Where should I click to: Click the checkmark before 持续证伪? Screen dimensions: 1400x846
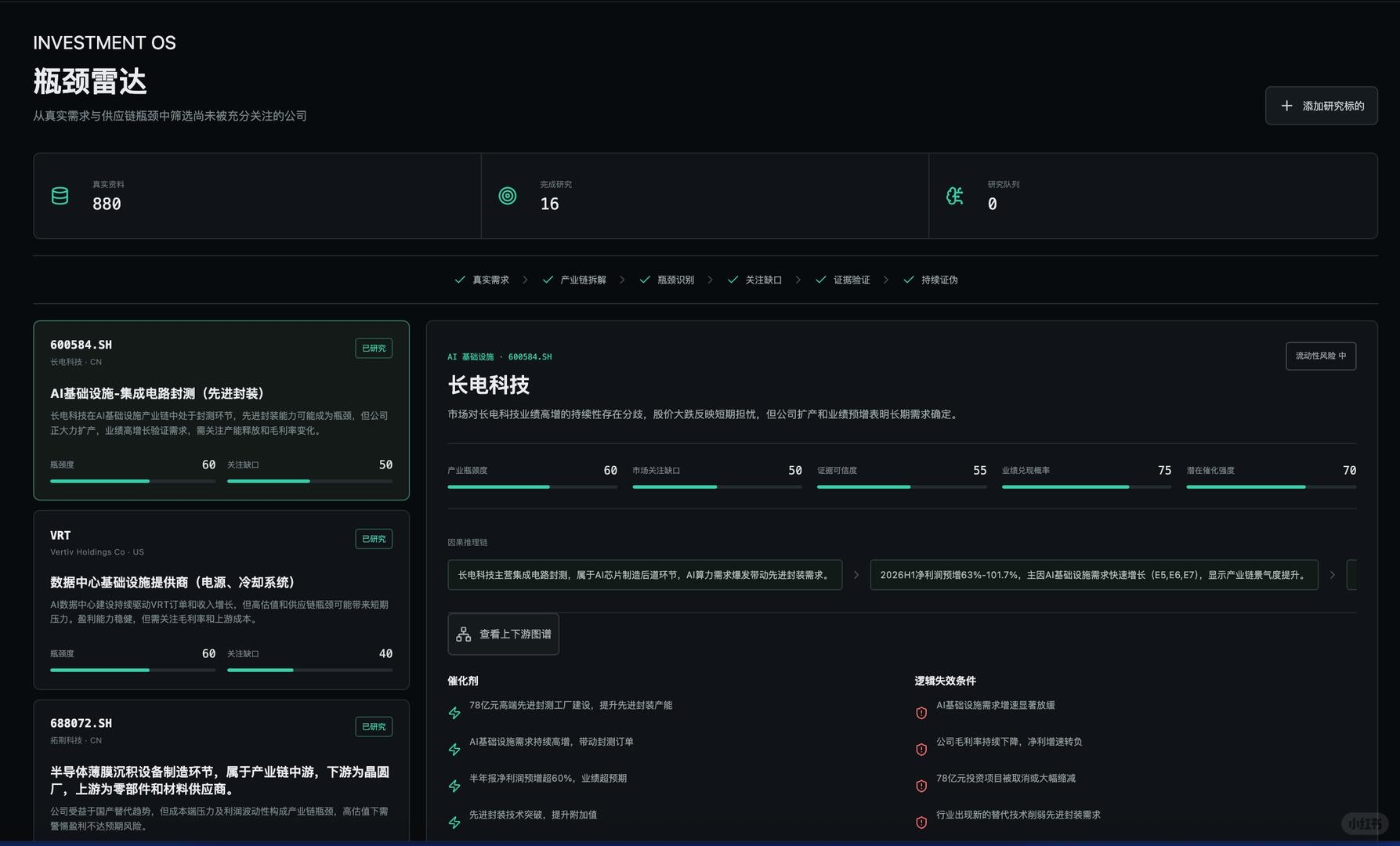pyautogui.click(x=909, y=280)
